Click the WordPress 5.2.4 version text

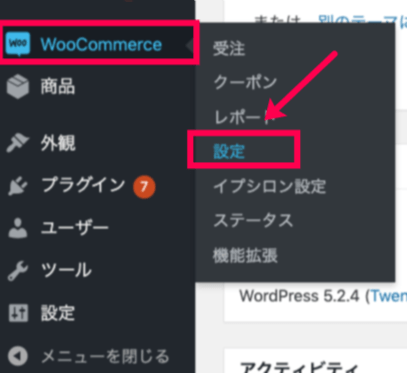pyautogui.click(x=299, y=296)
